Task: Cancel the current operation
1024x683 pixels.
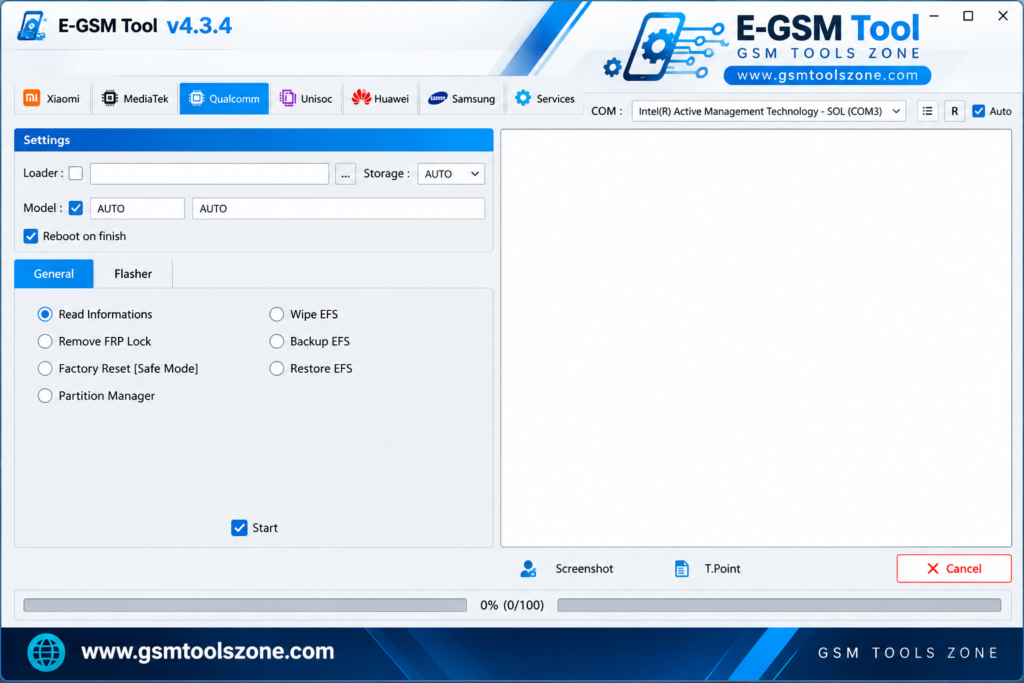Action: pyautogui.click(x=954, y=569)
